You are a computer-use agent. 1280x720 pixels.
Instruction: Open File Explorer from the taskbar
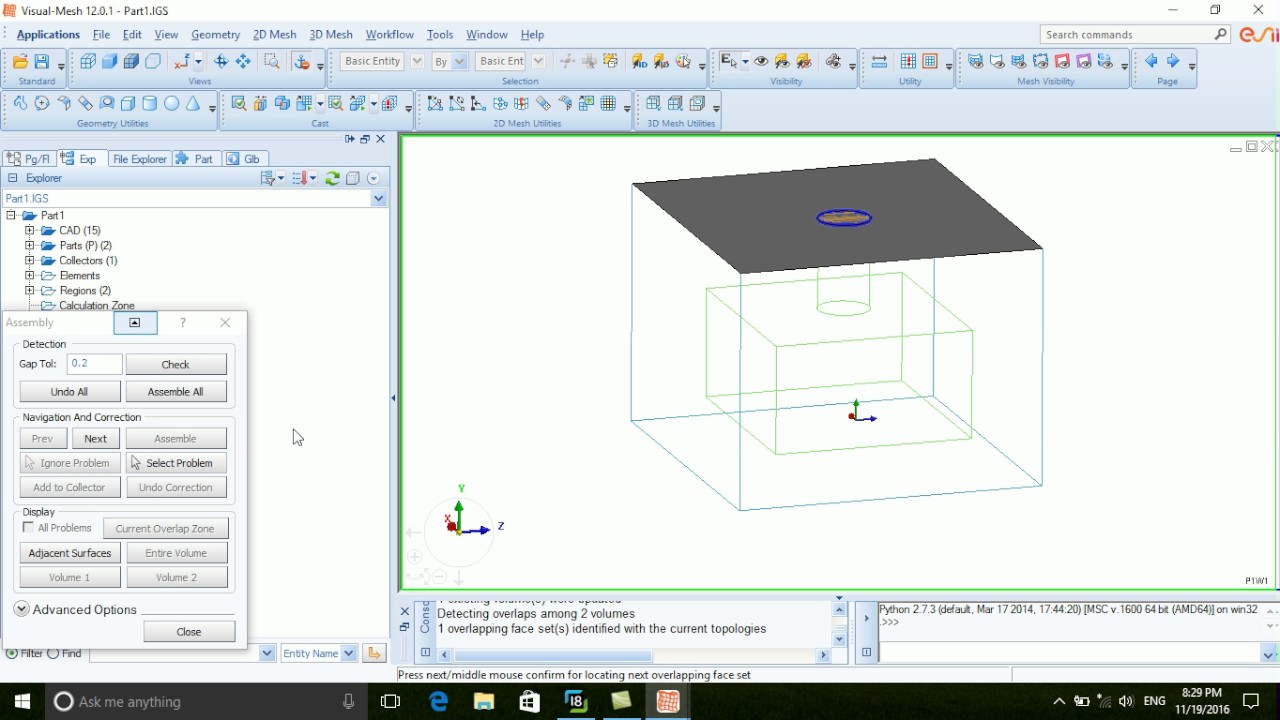(484, 702)
